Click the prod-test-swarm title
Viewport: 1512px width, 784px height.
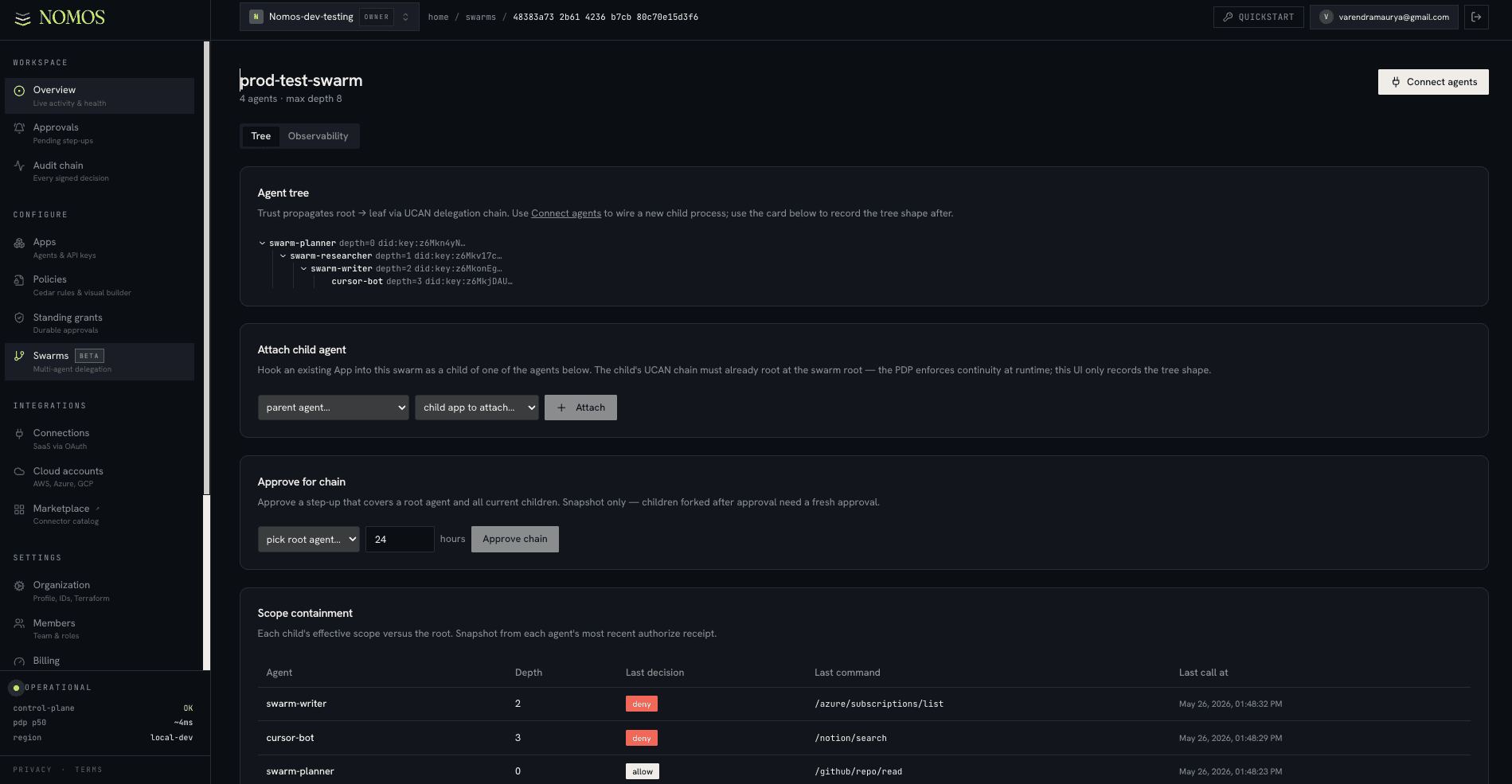click(301, 80)
